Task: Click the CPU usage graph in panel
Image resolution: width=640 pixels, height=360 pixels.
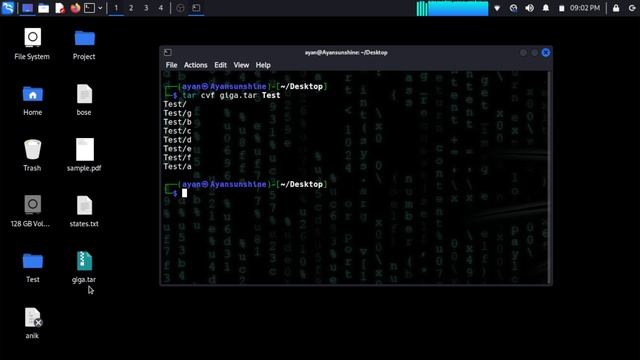Action: [452, 8]
